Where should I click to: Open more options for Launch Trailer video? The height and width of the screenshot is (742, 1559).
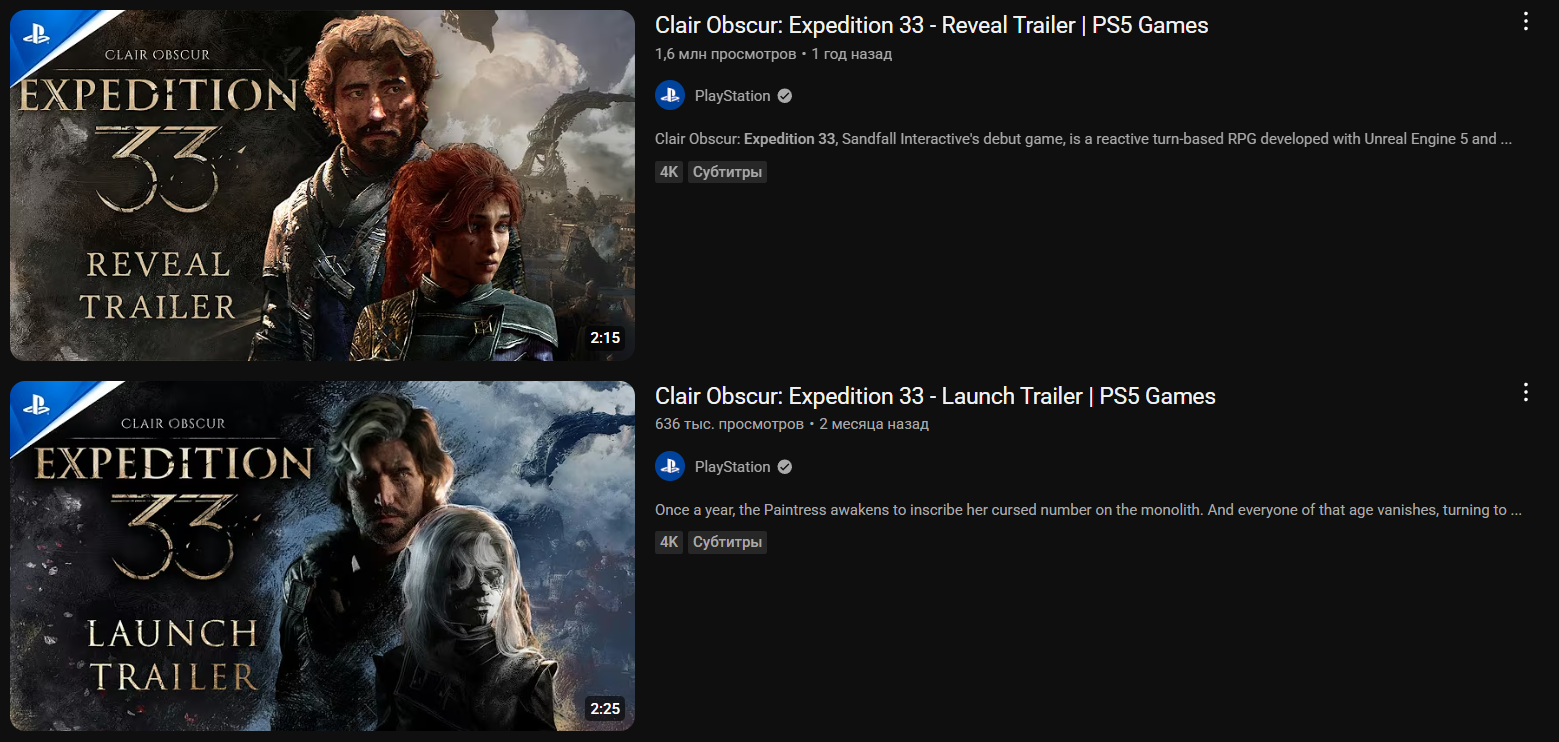[x=1525, y=393]
